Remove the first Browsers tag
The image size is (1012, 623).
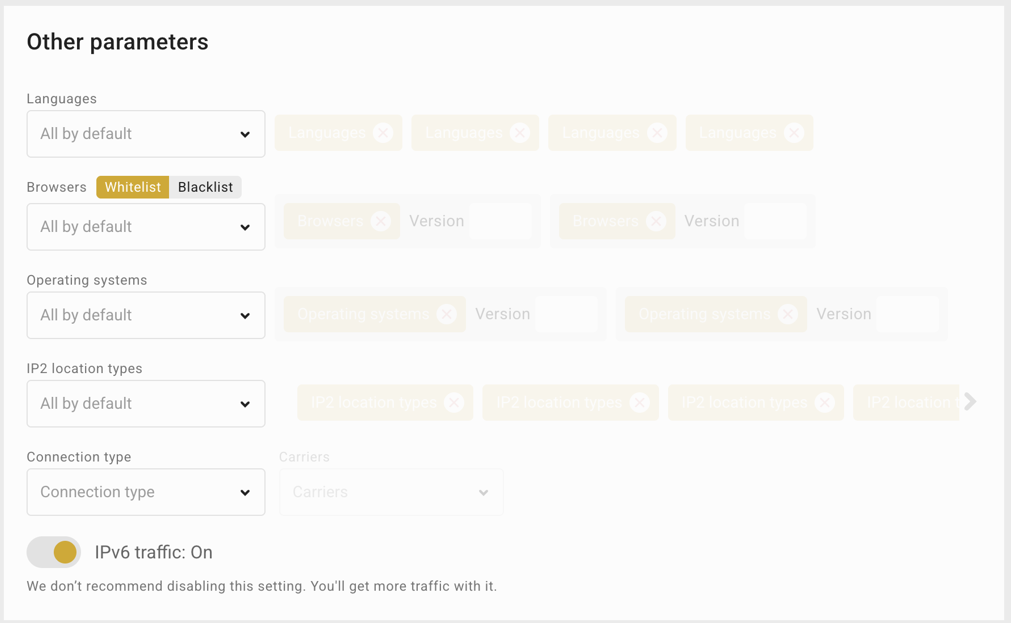382,221
